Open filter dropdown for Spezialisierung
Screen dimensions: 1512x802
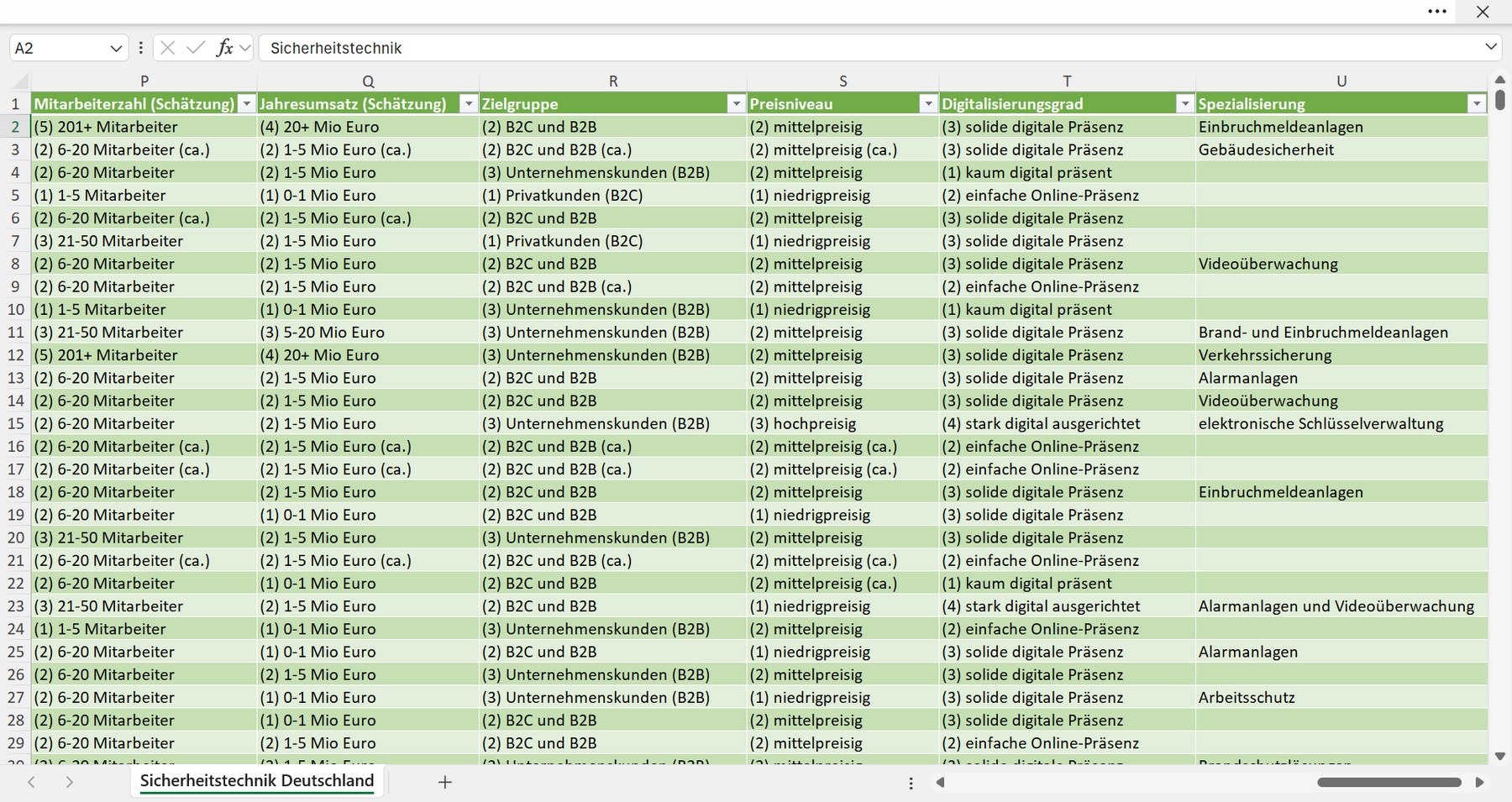click(1477, 104)
